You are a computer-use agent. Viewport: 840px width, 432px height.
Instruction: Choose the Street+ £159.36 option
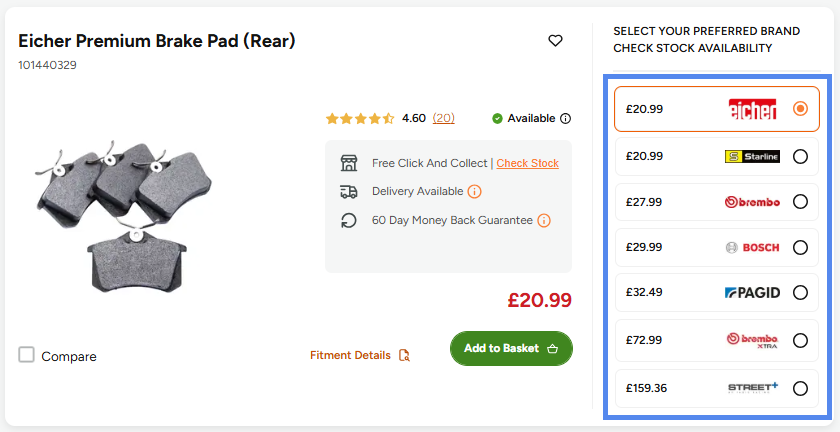tap(800, 388)
